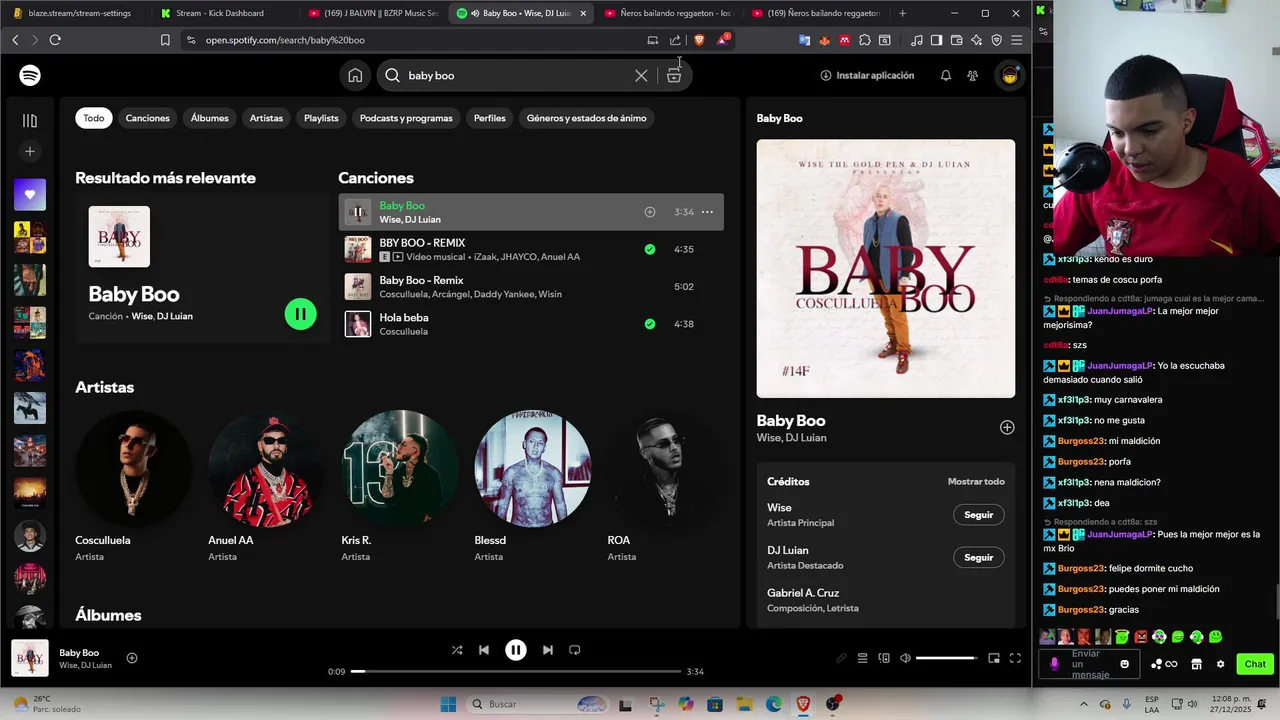1280x720 pixels.
Task: Skip to next track
Action: (547, 650)
